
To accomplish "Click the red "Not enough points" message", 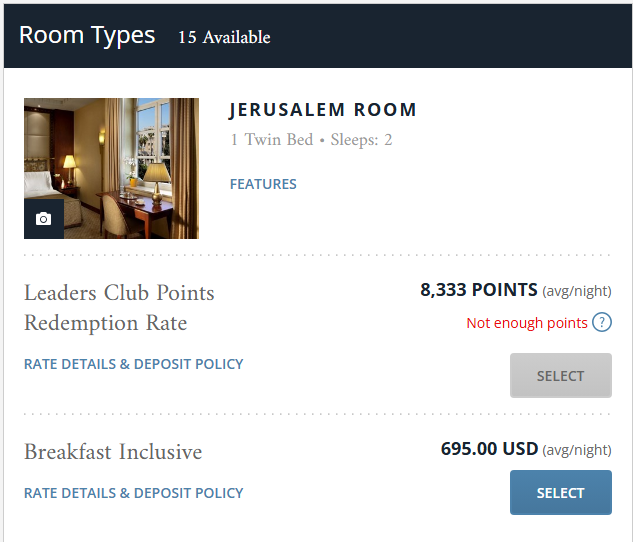I will point(527,323).
